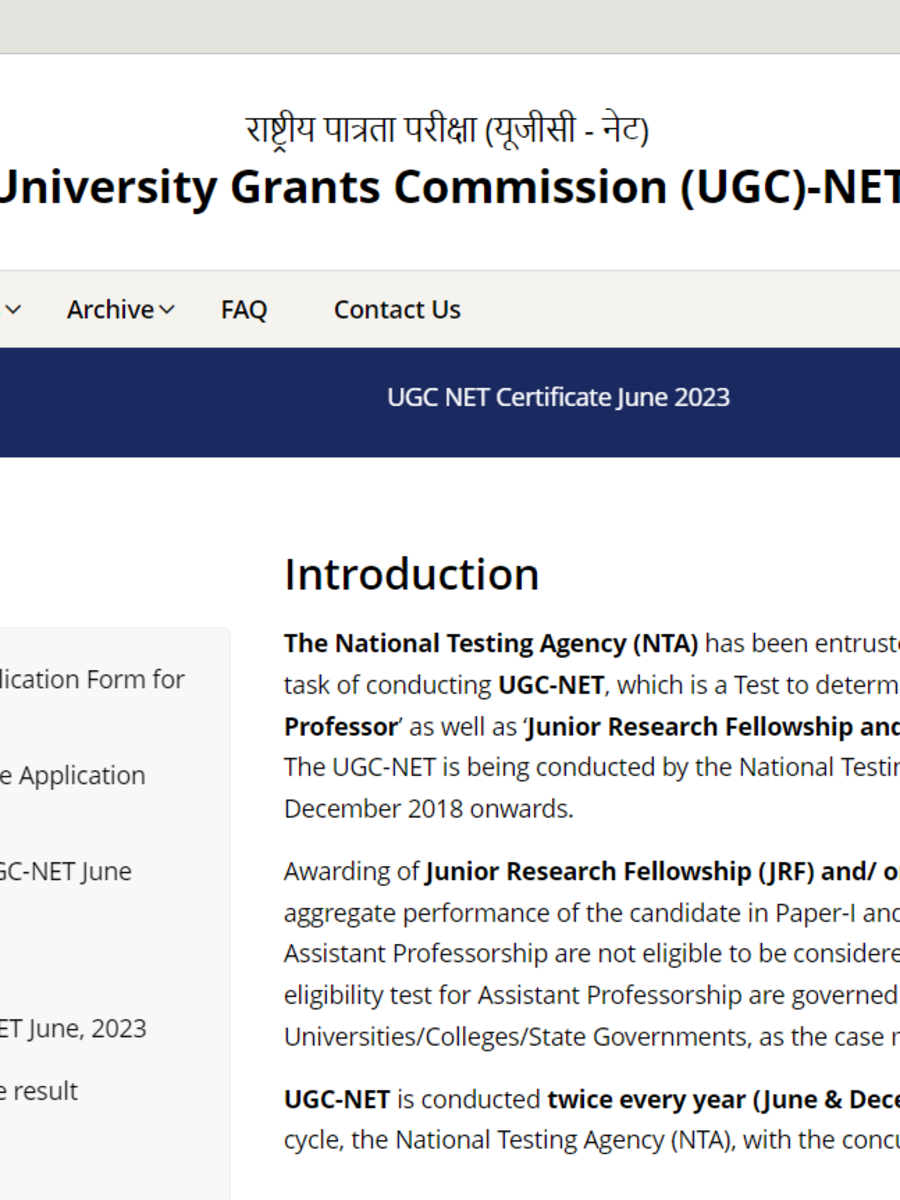
Task: Expand the Archive menu chevron arrow
Action: coord(167,311)
